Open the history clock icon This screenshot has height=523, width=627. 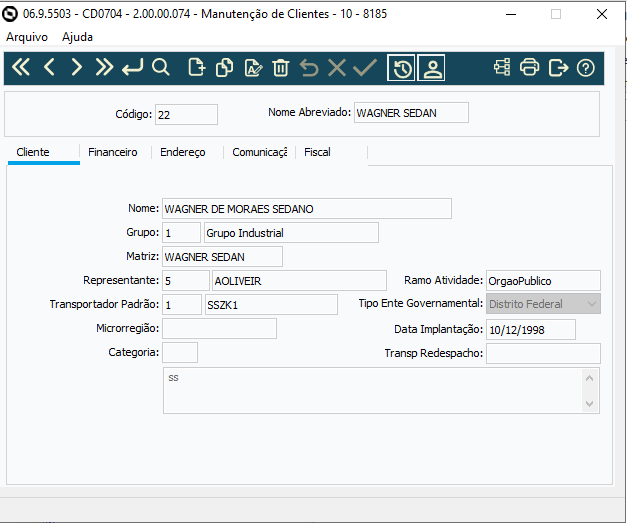(x=401, y=68)
